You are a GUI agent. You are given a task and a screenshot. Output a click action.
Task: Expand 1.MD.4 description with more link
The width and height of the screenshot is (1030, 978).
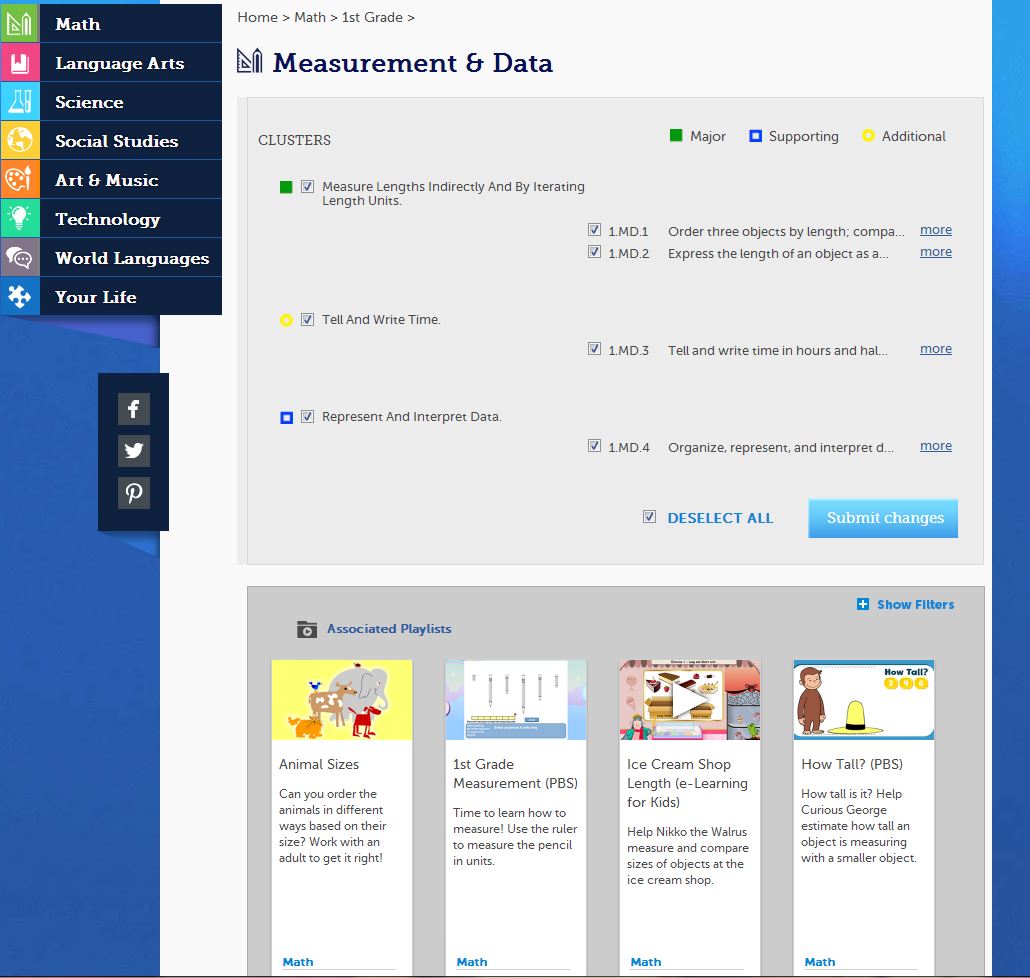[x=935, y=446]
